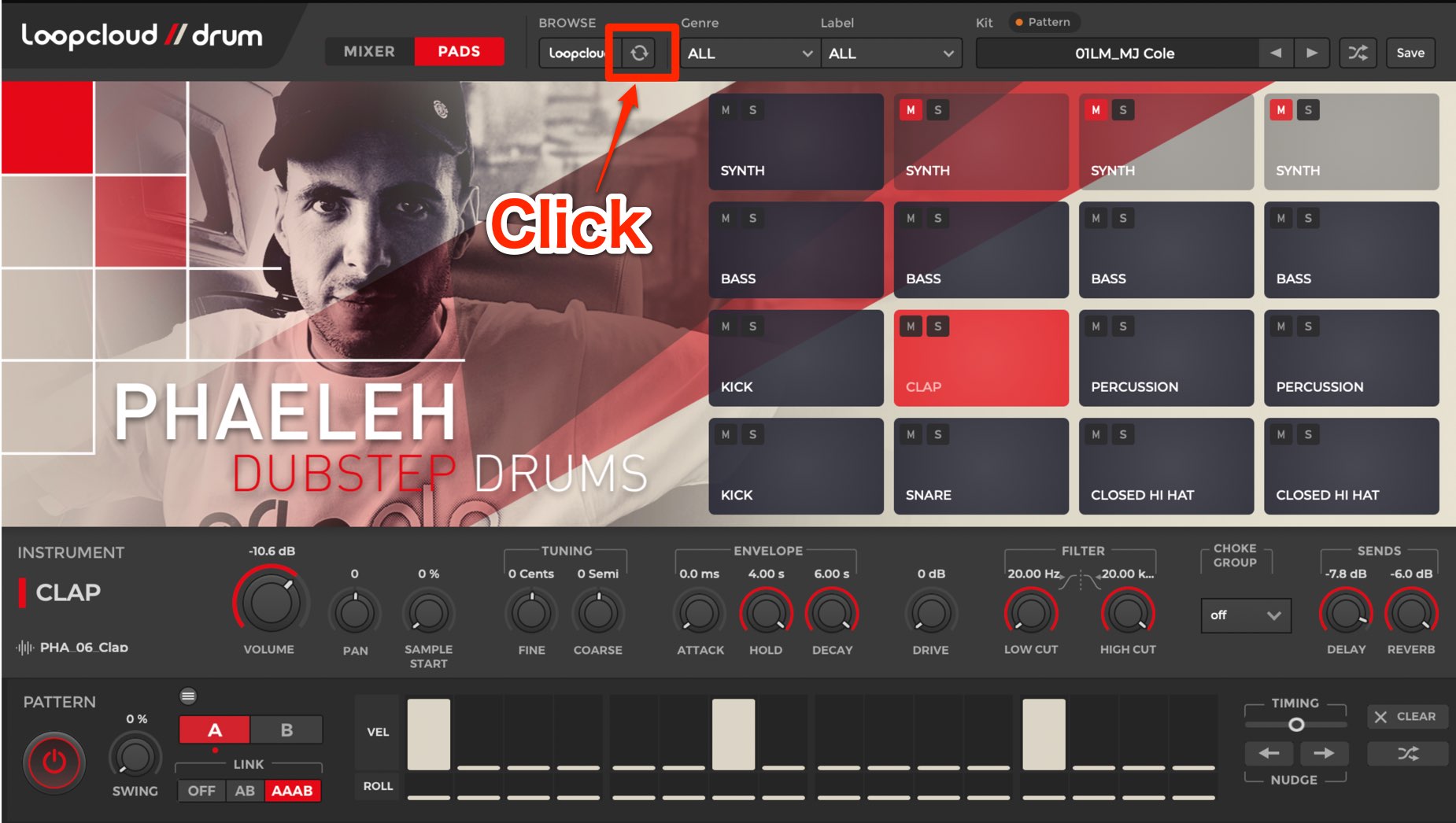The image size is (1456, 823).
Task: Click the Decay envelope knob
Action: (832, 613)
